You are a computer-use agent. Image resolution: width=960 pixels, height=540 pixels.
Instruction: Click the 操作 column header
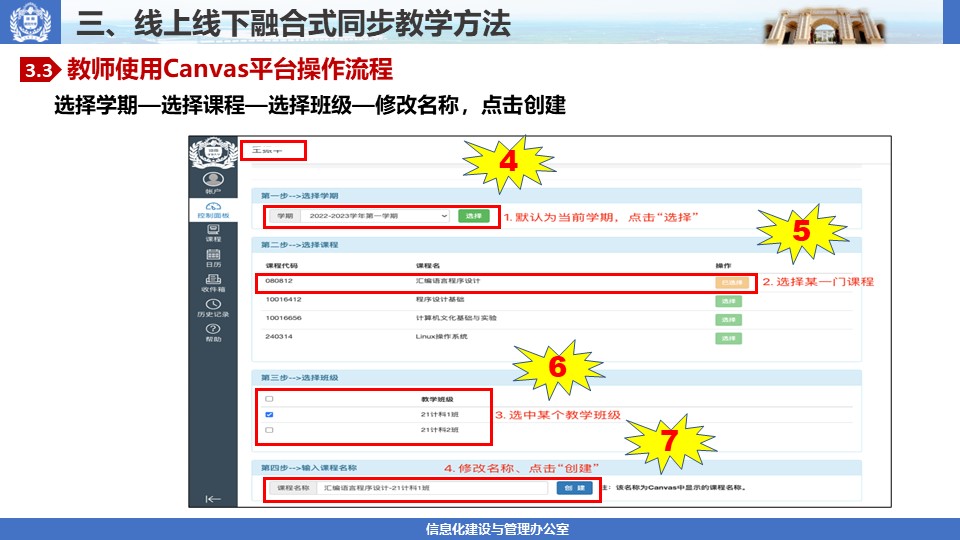point(723,266)
